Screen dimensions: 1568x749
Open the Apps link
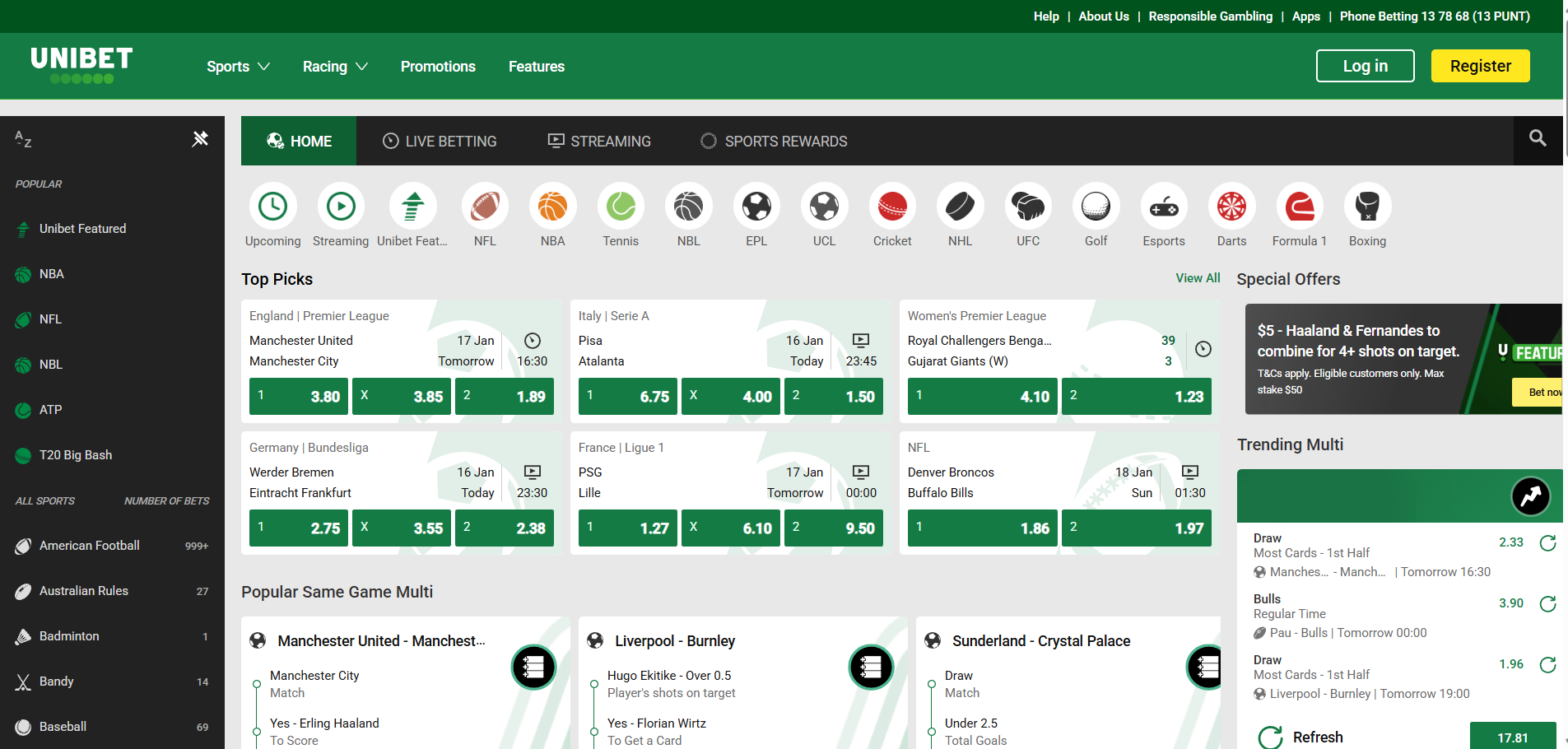tap(1305, 16)
